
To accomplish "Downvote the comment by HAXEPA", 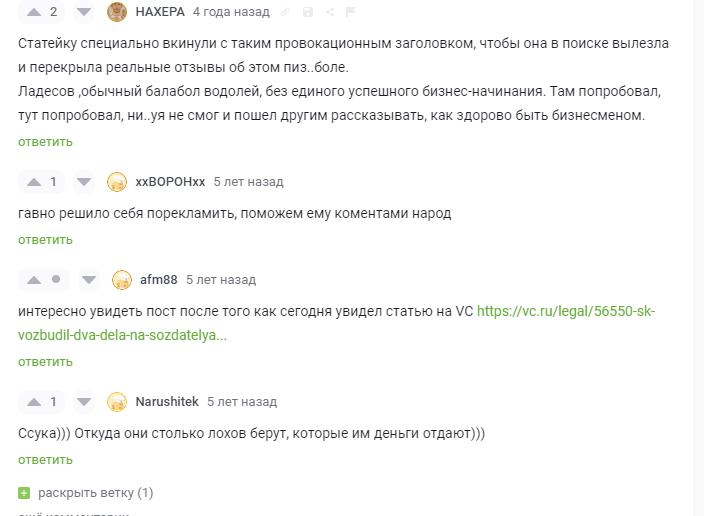I will pos(85,12).
